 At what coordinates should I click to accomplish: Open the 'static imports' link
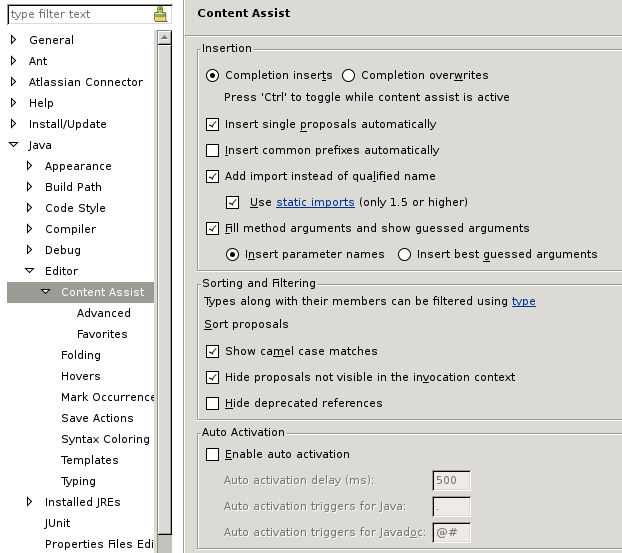pyautogui.click(x=315, y=202)
